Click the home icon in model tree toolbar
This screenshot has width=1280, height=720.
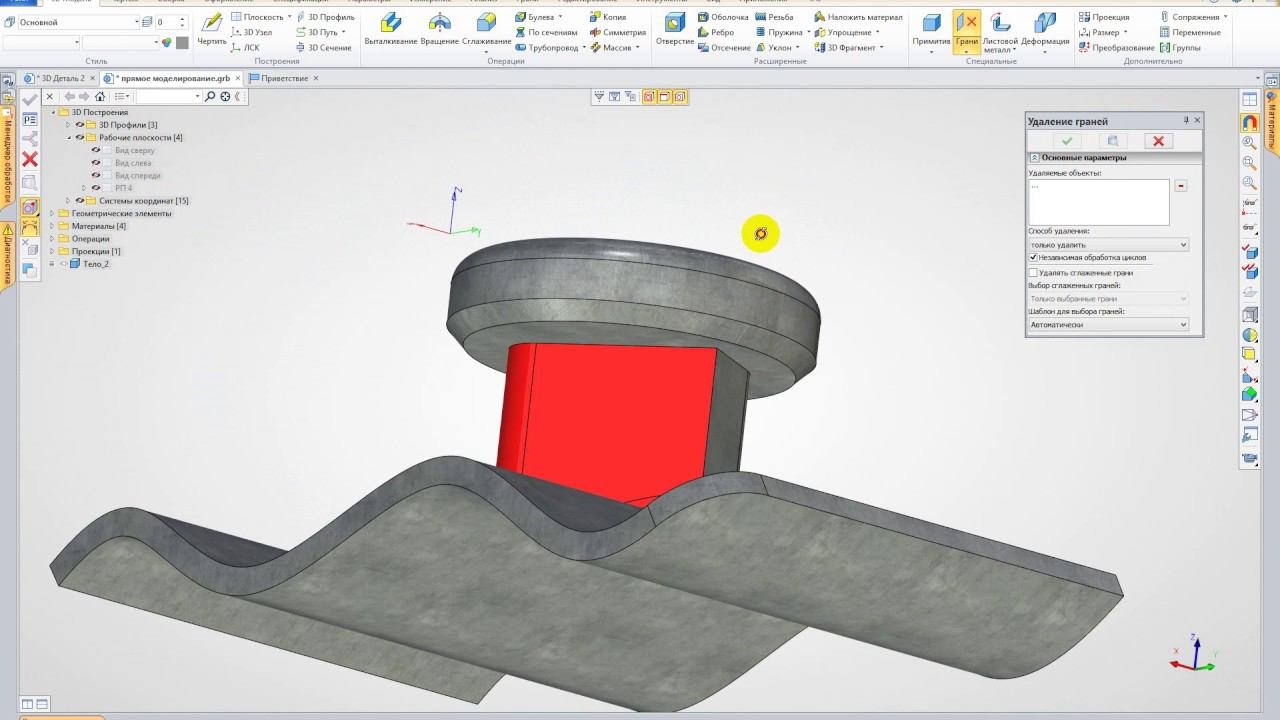click(x=100, y=96)
